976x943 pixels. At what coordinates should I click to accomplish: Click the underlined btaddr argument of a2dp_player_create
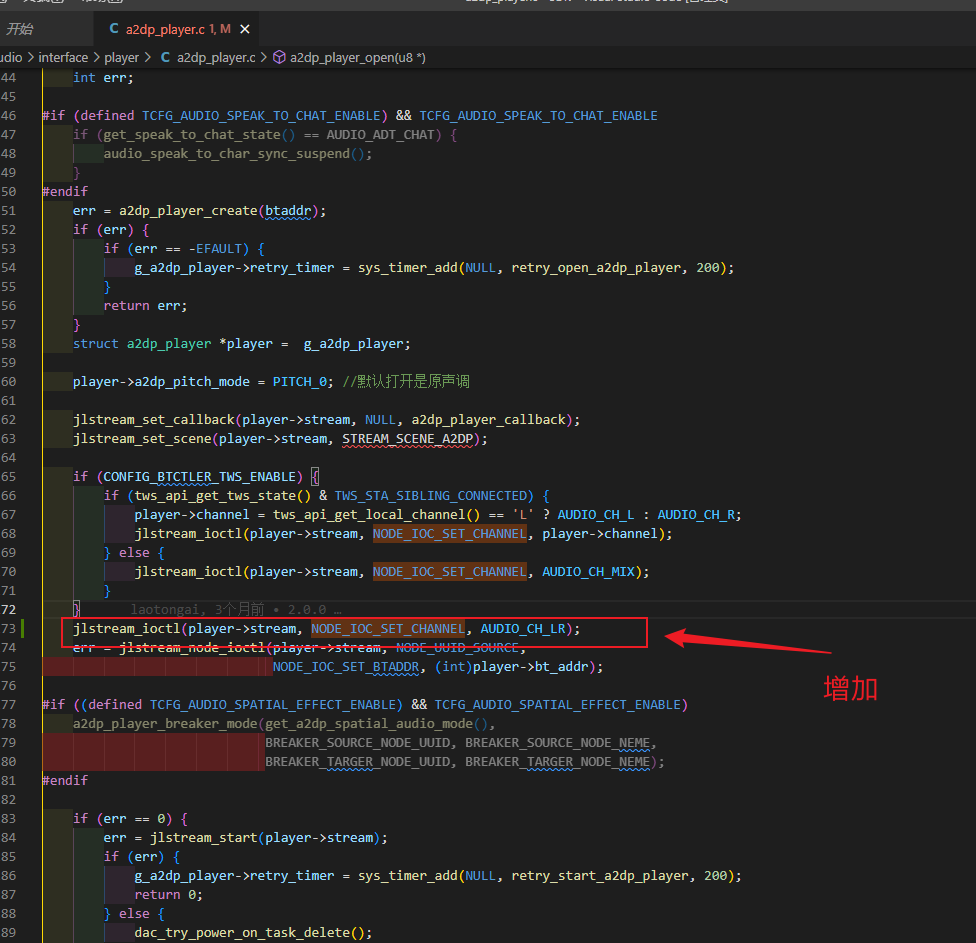(288, 211)
